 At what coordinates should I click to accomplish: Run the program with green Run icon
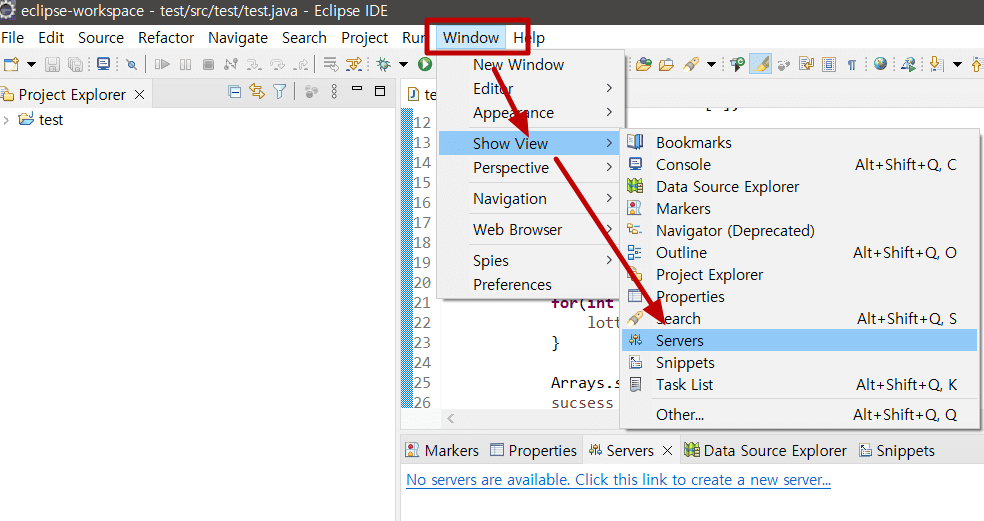click(425, 64)
